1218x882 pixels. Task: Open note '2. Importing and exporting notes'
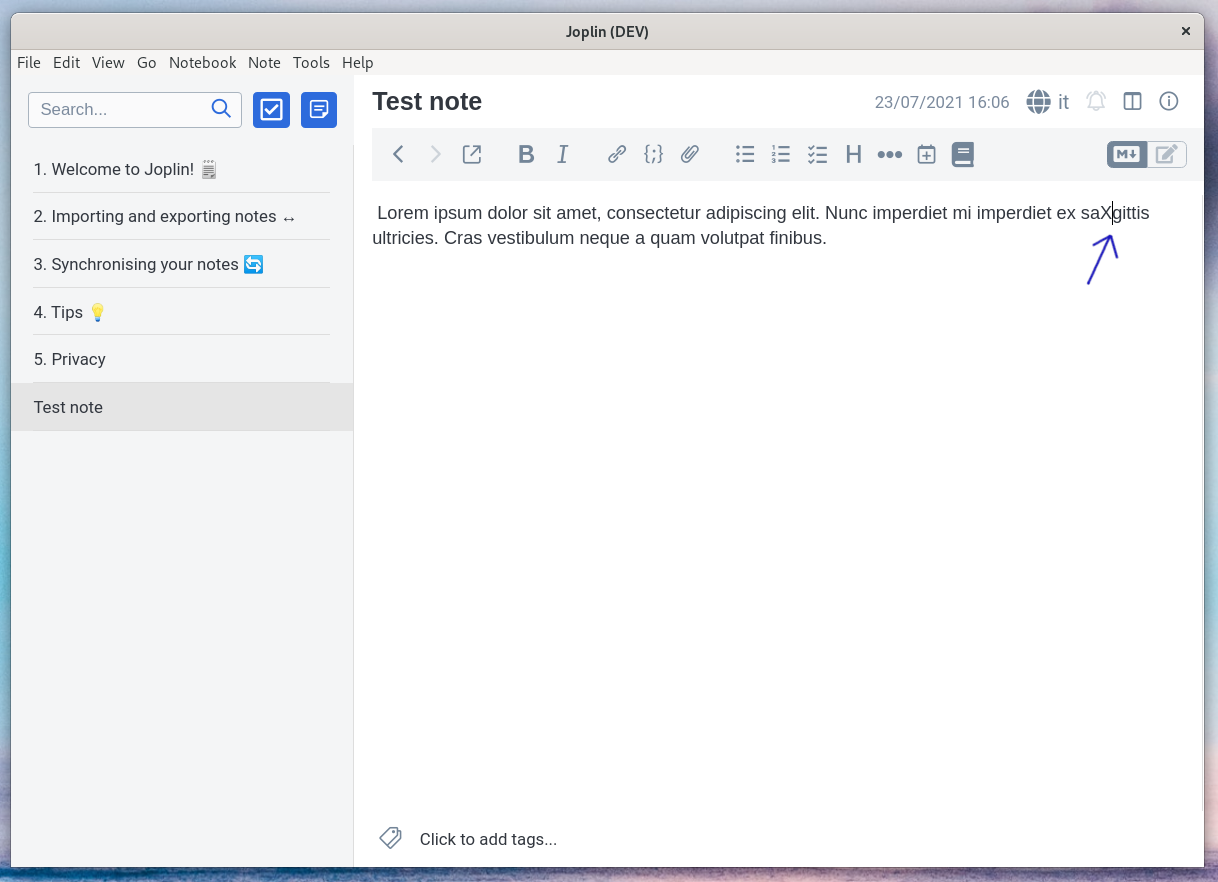point(182,216)
